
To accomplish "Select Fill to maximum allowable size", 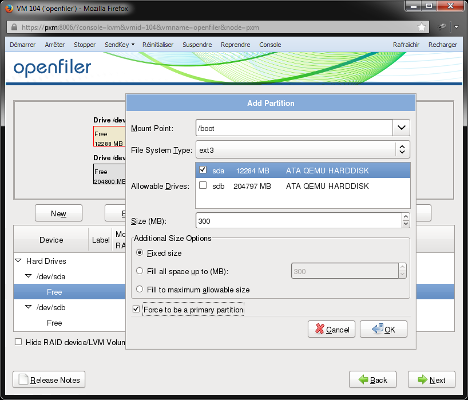I will point(140,289).
